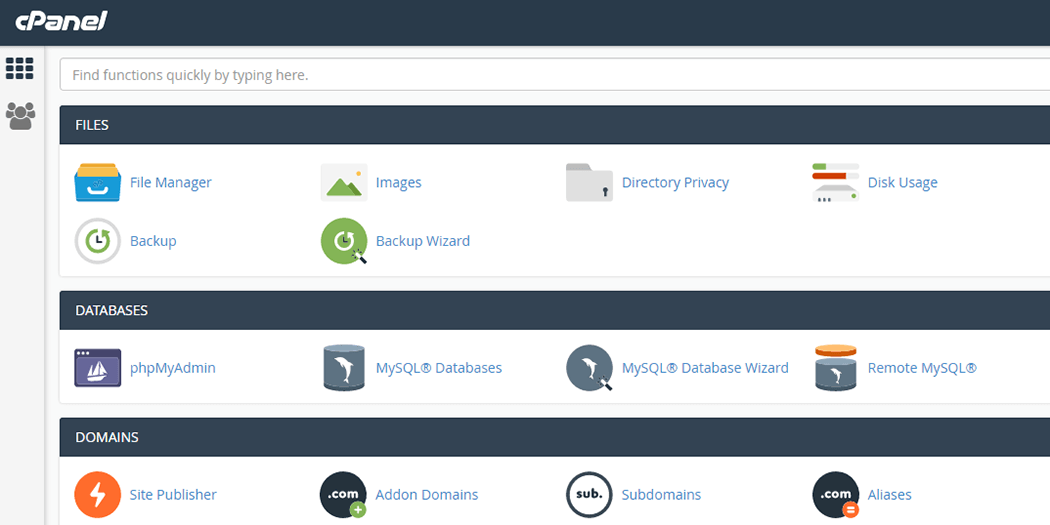
Task: Open the Backup link
Action: (153, 241)
